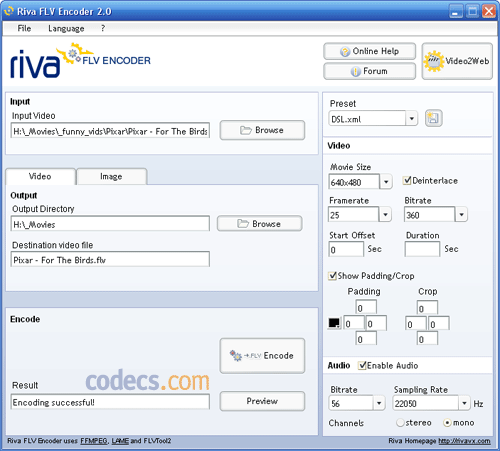Open the Movie Size 640x480 dropdown
Screen dimensions: 500x451
[x=386, y=182]
